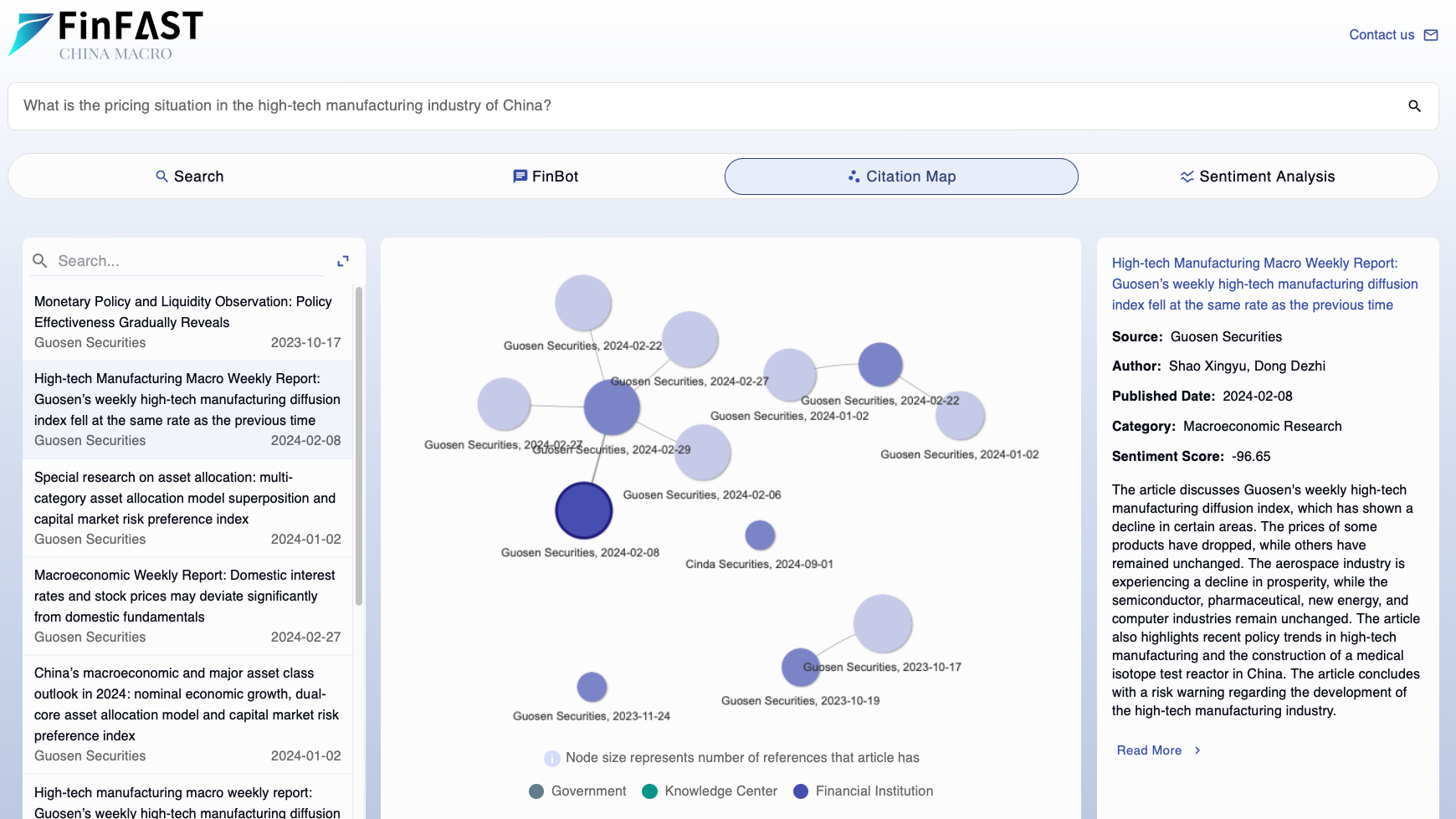1456x819 pixels.
Task: Click the Guosen Securities 2023-11-24 node
Action: tap(592, 688)
